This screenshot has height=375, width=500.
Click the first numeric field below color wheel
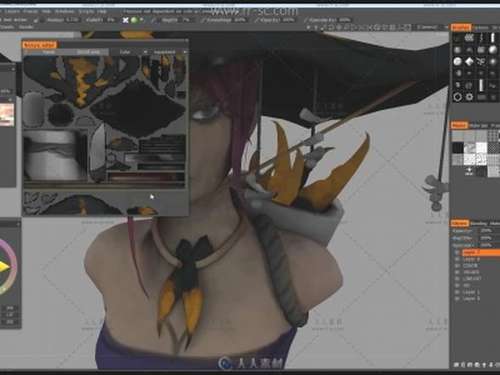pos(10,308)
